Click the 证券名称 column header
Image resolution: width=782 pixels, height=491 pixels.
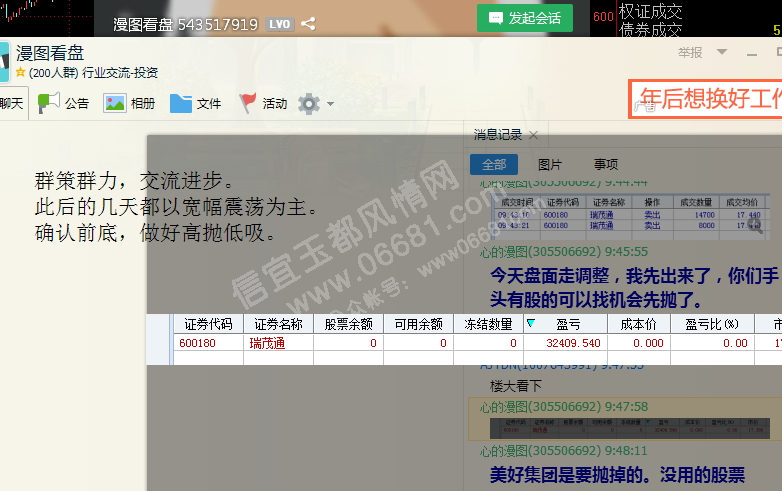[278, 324]
